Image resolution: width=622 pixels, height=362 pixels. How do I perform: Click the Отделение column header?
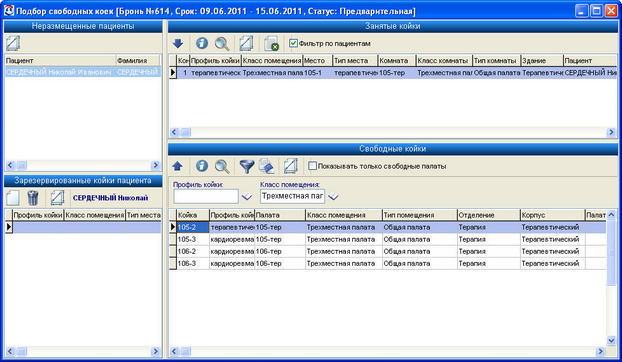489,215
